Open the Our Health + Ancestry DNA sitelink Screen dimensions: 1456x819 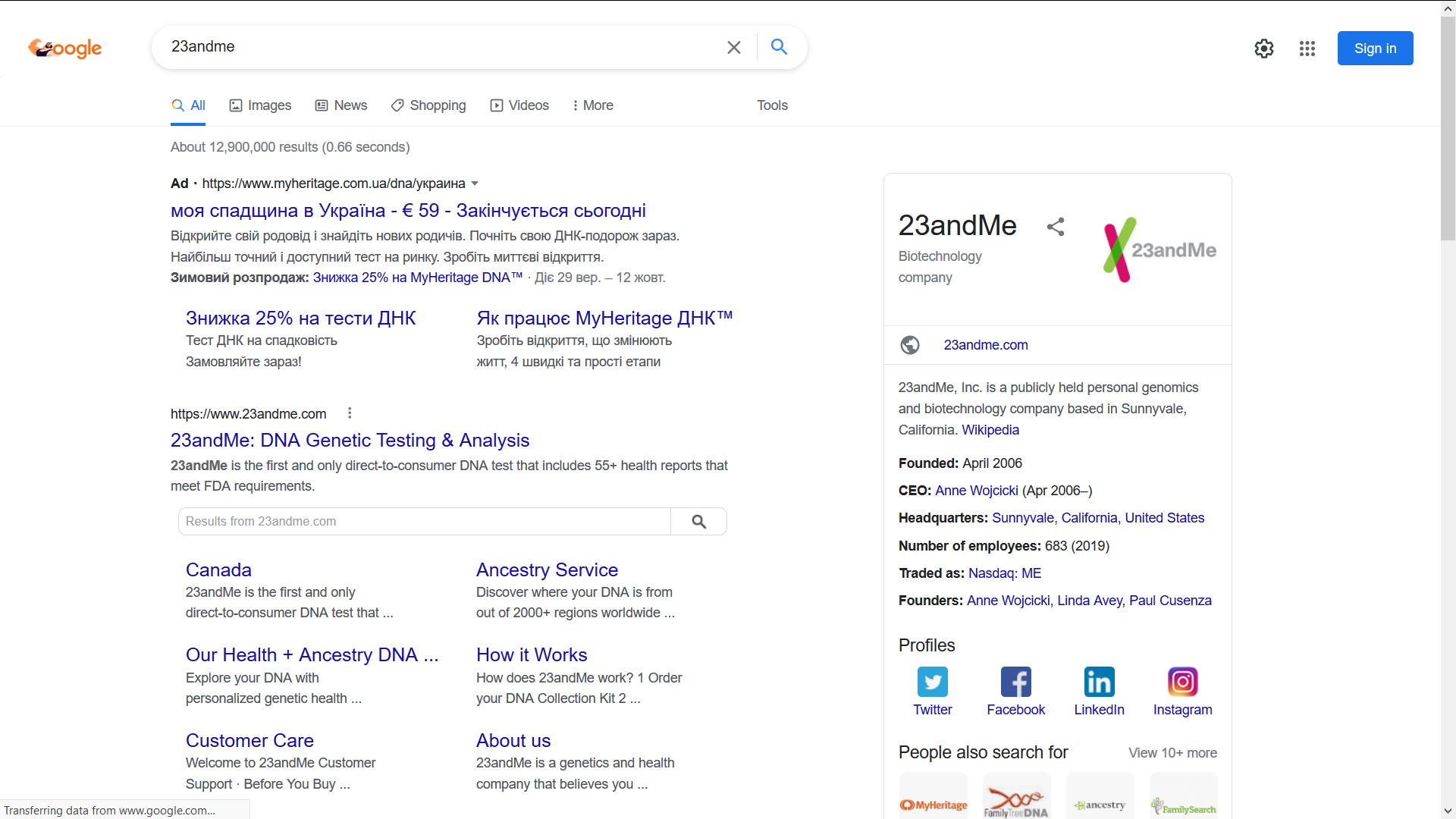tap(312, 654)
